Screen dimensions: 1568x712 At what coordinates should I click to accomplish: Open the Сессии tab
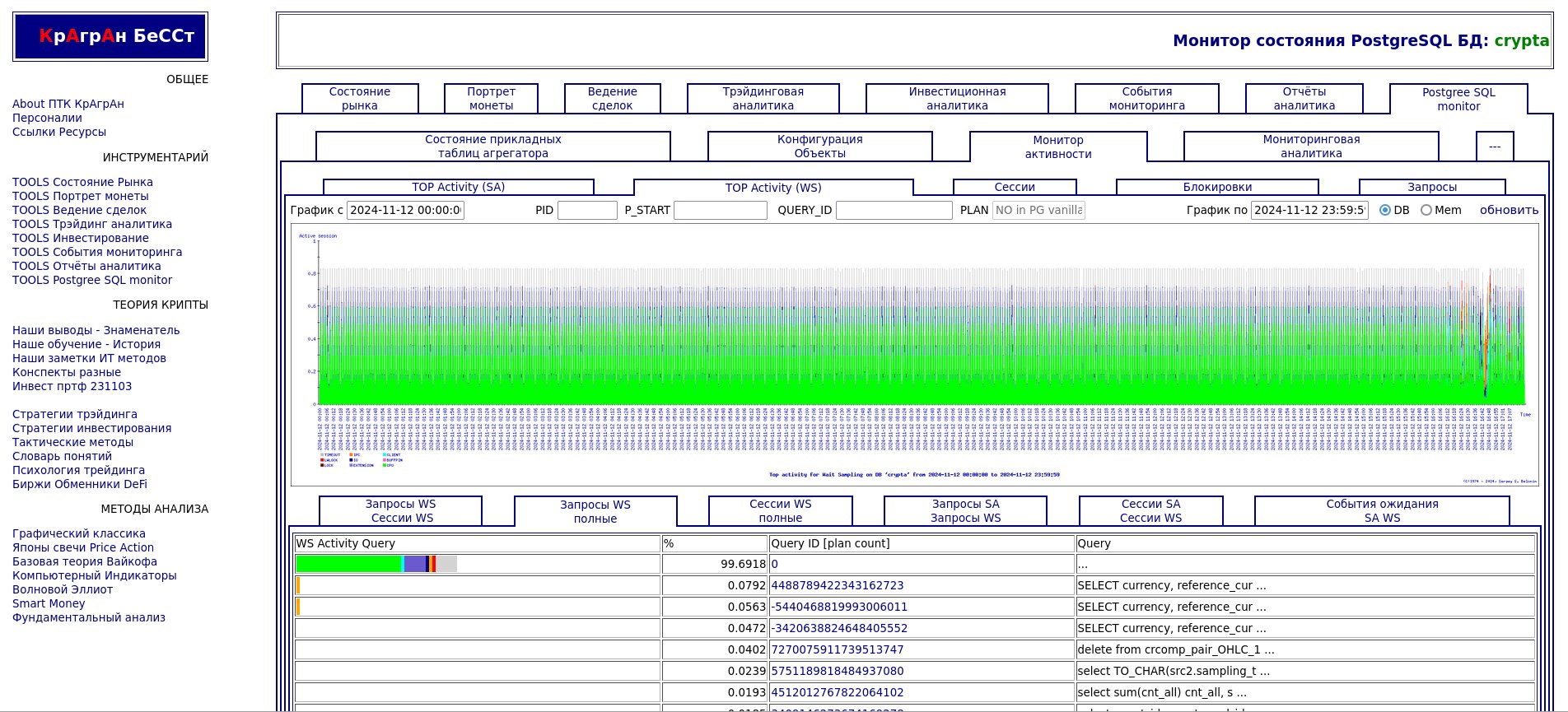tap(1014, 187)
